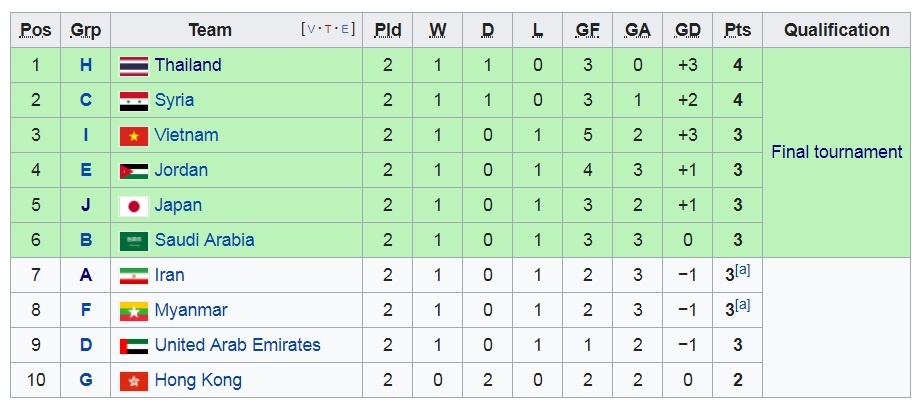Viewport: 921px width, 407px height.
Task: Click the Myanmar flag icon
Action: tap(134, 311)
